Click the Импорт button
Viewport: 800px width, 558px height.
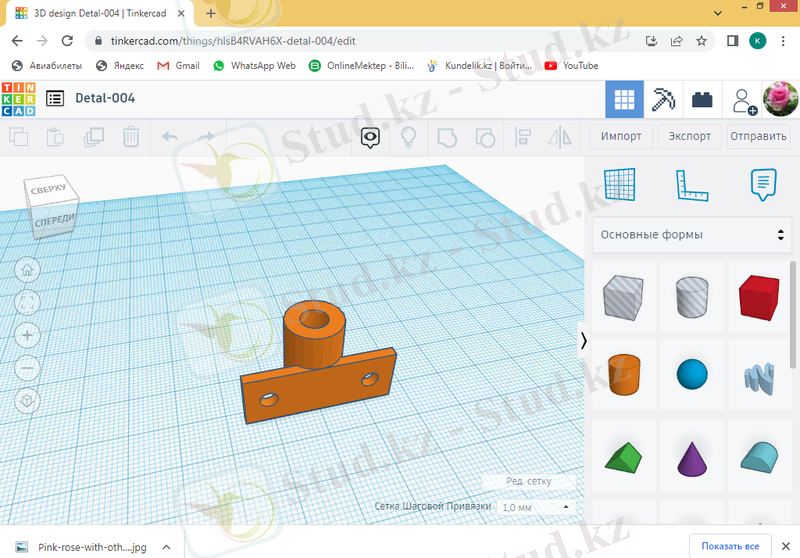coord(621,136)
